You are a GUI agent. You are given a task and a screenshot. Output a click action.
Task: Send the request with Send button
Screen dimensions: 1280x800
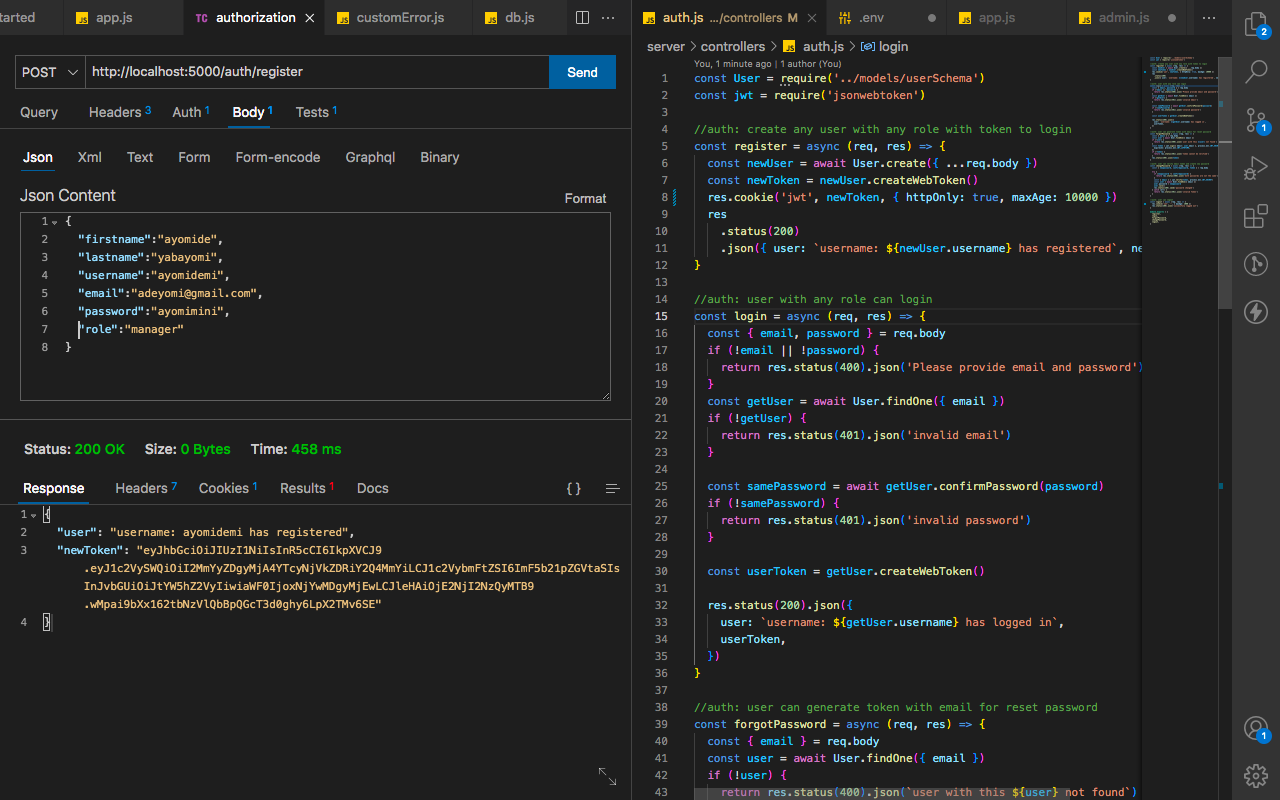pos(582,72)
